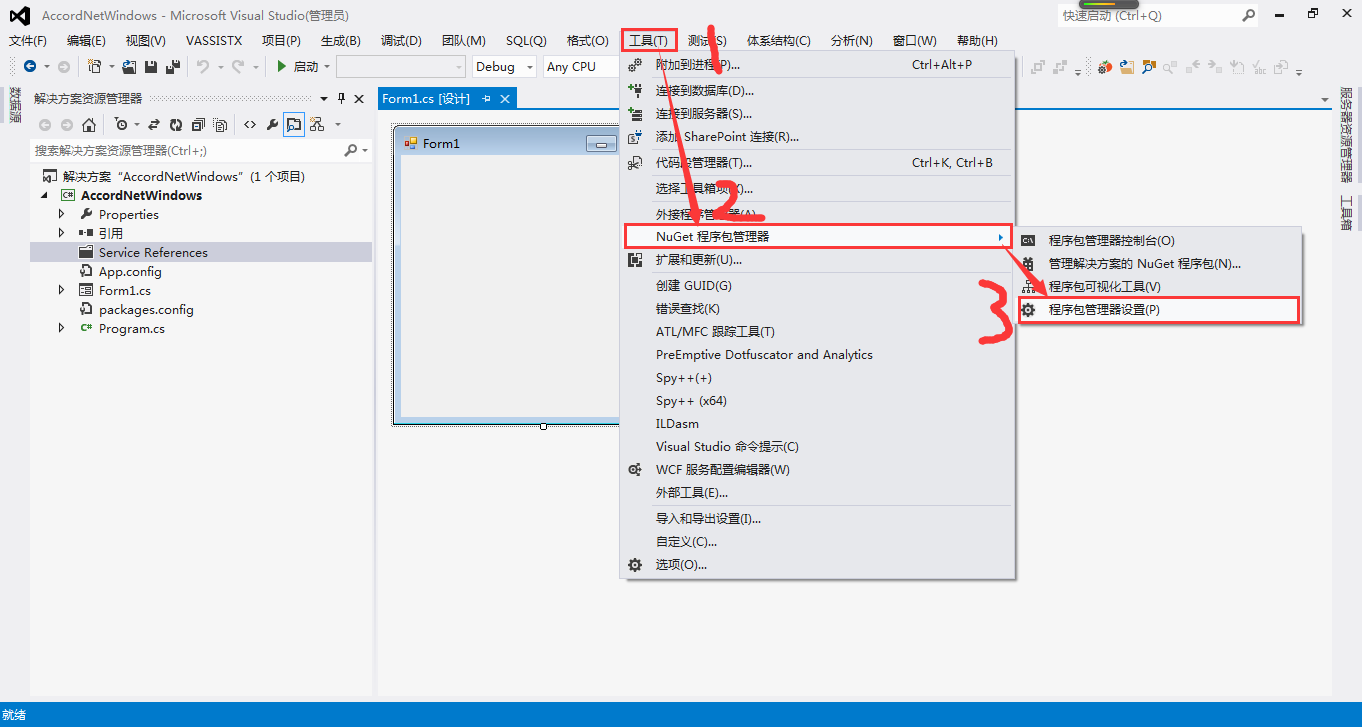
Task: Select 程序包可视化工具(V) submenu item
Action: click(1158, 287)
